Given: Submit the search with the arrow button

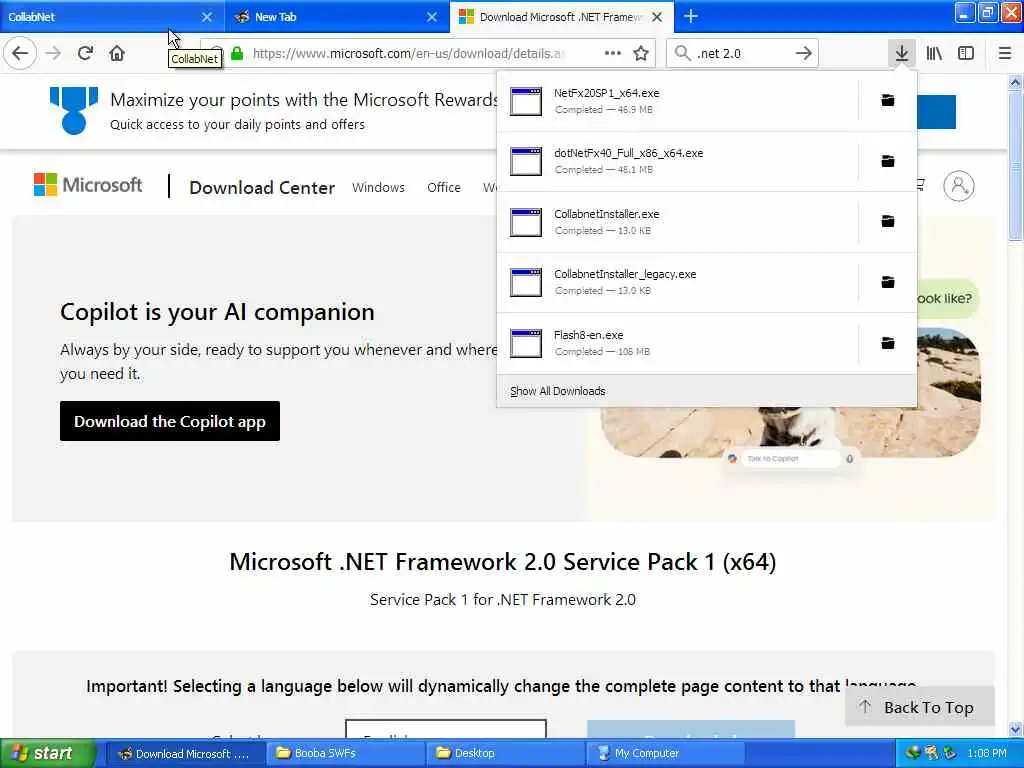Looking at the screenshot, I should click(804, 53).
